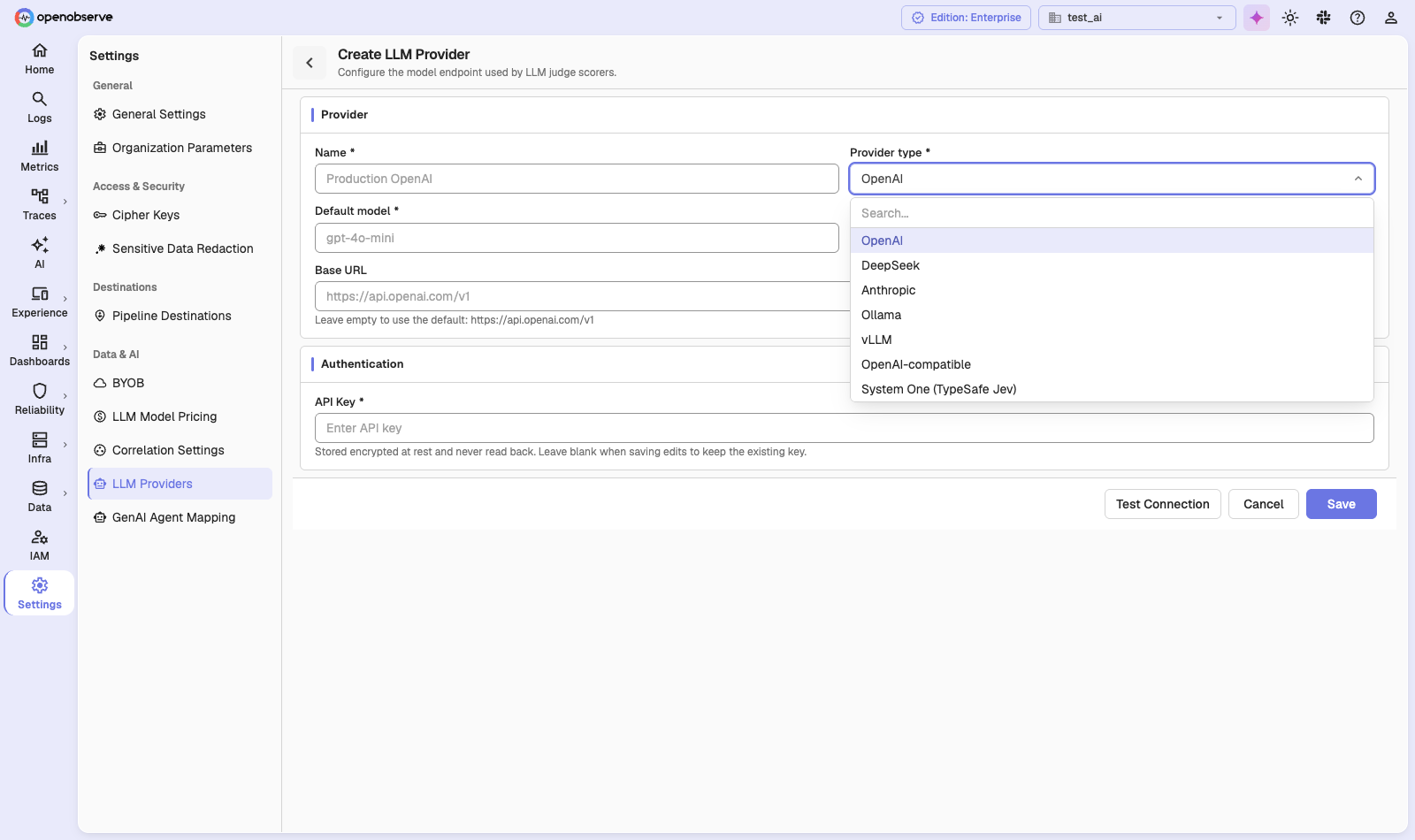Choose OpenAI from provider list

point(1112,241)
